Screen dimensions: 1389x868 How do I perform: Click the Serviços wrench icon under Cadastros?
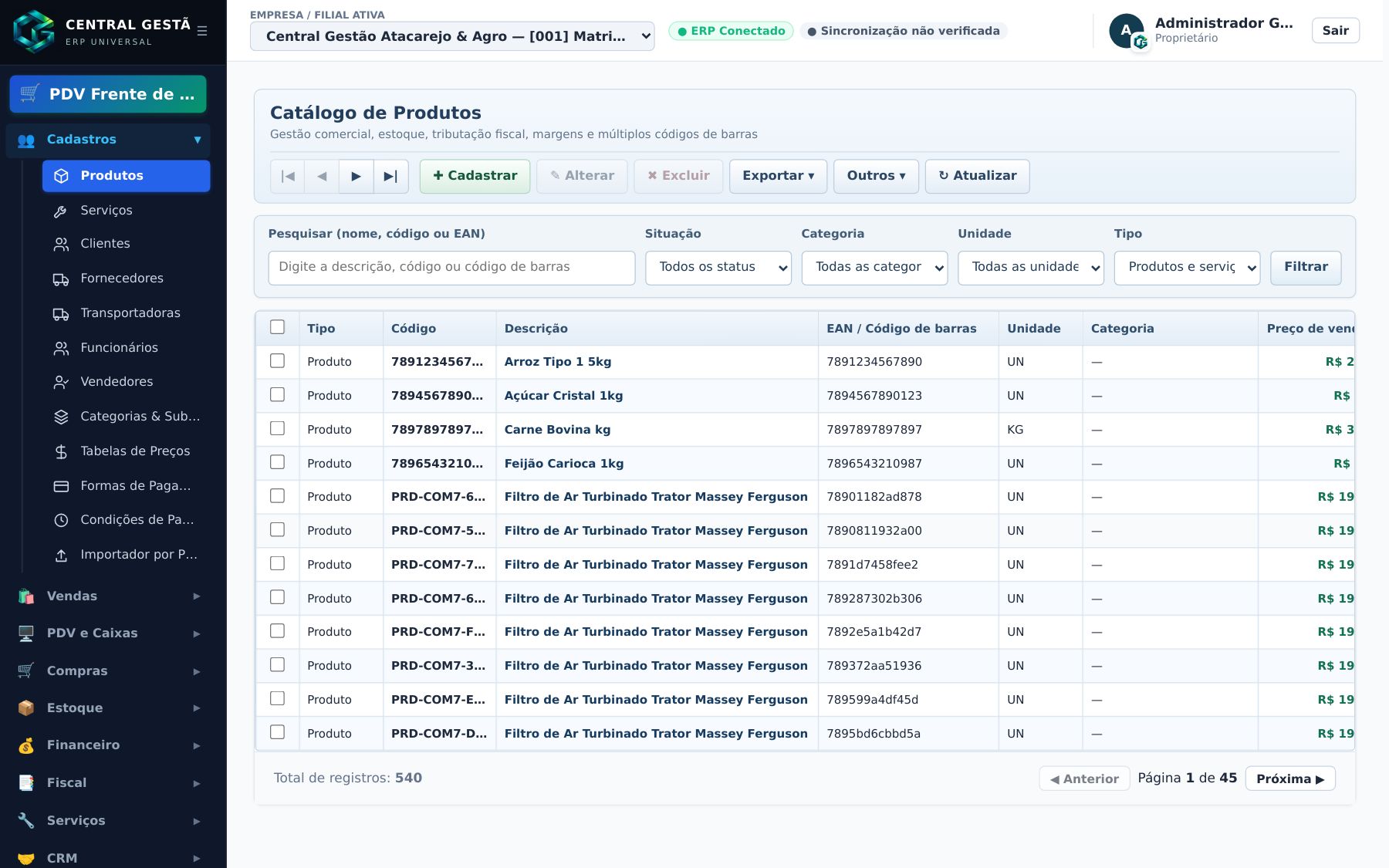pyautogui.click(x=61, y=211)
